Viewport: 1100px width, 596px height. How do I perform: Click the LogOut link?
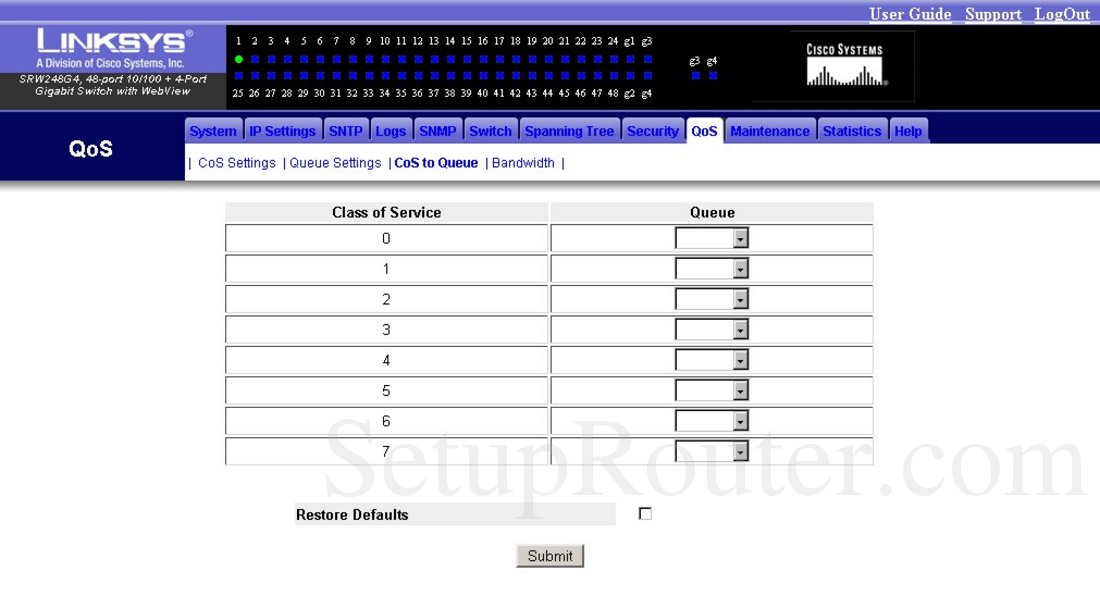1062,14
